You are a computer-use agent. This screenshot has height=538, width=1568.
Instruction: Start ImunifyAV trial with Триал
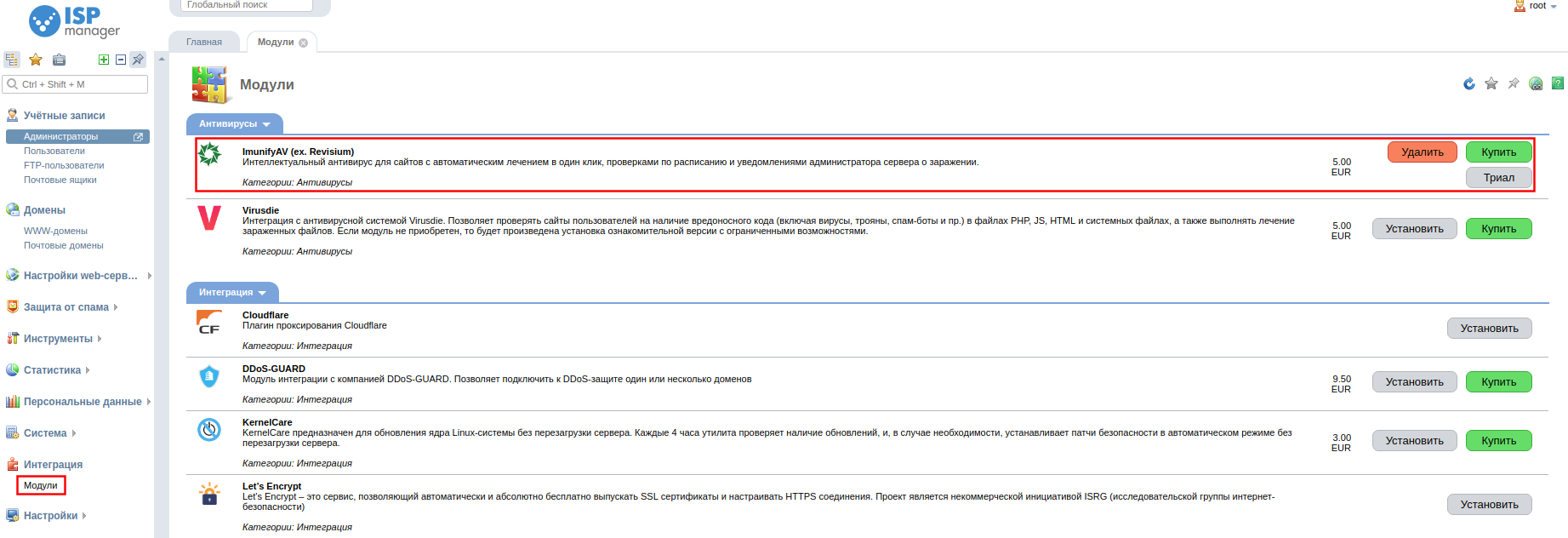click(1498, 178)
